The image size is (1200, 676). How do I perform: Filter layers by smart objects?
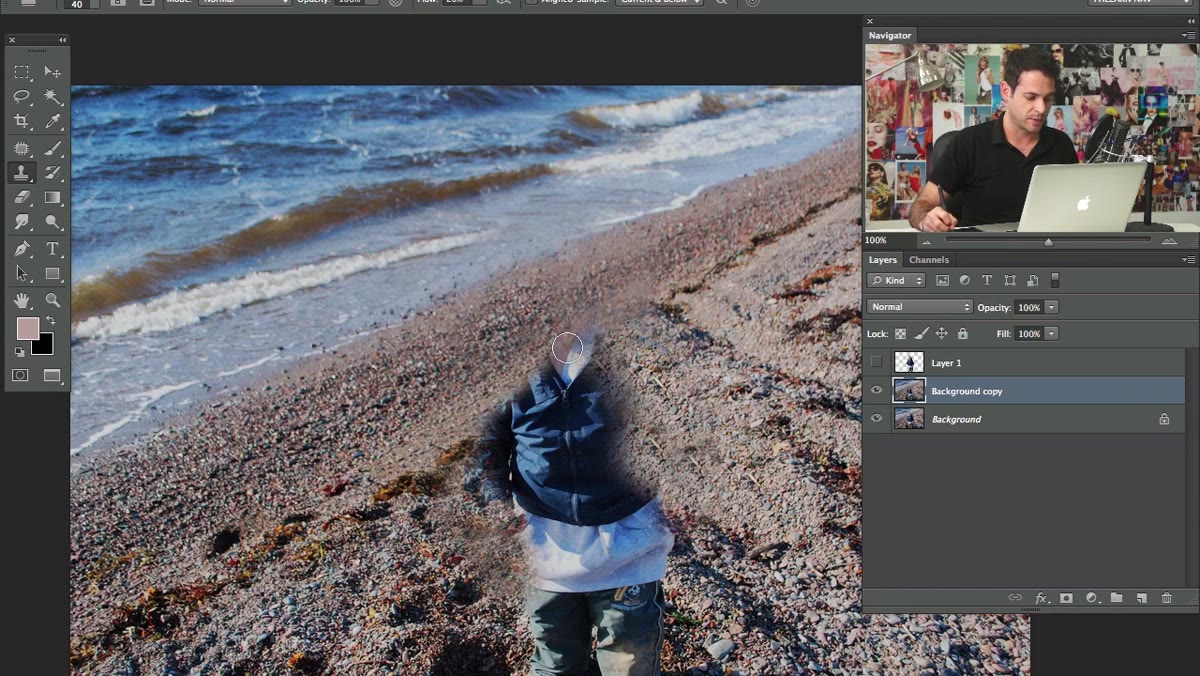[x=1032, y=281]
